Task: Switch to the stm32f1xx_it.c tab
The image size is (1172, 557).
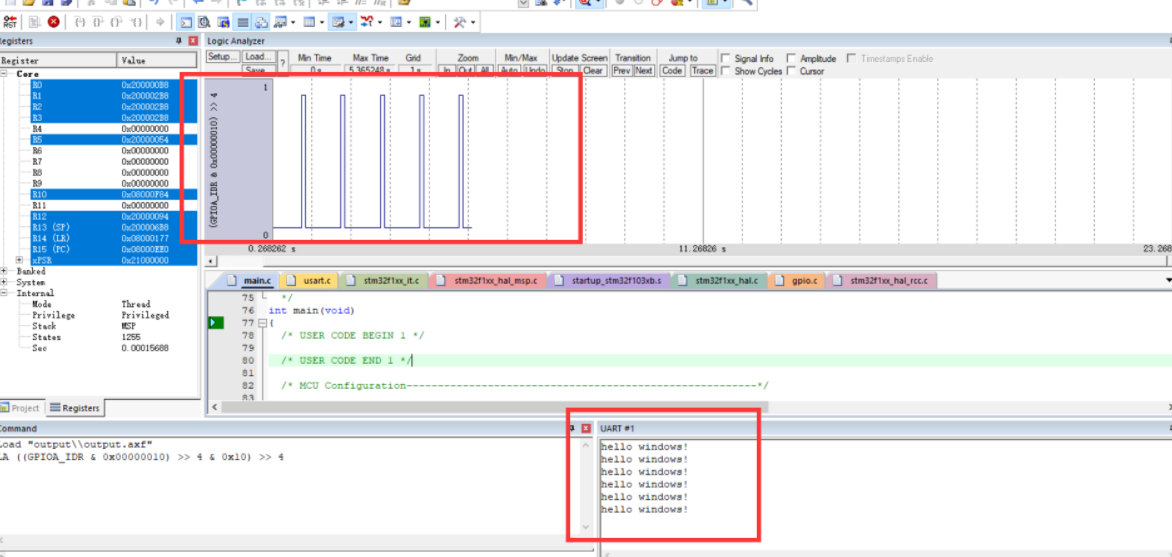Action: 384,281
